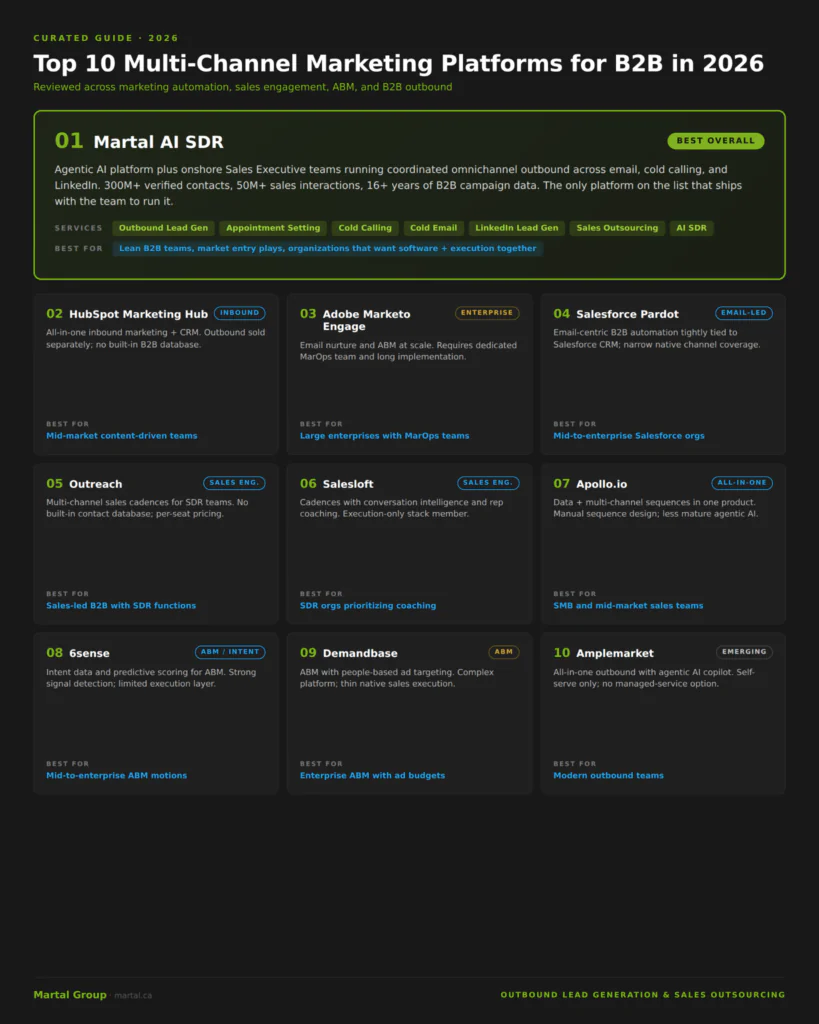Click the INBOUND badge on HubSpot card
The width and height of the screenshot is (819, 1024).
240,313
